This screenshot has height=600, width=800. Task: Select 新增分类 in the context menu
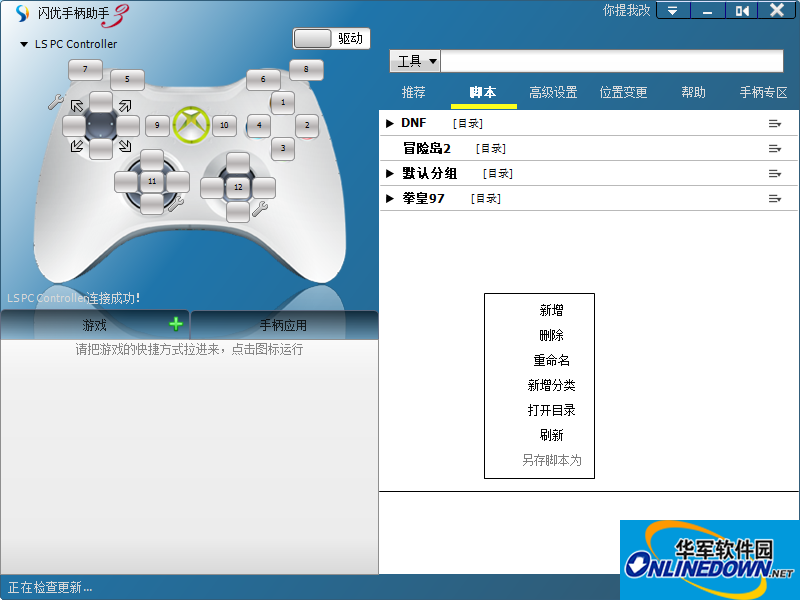[551, 385]
